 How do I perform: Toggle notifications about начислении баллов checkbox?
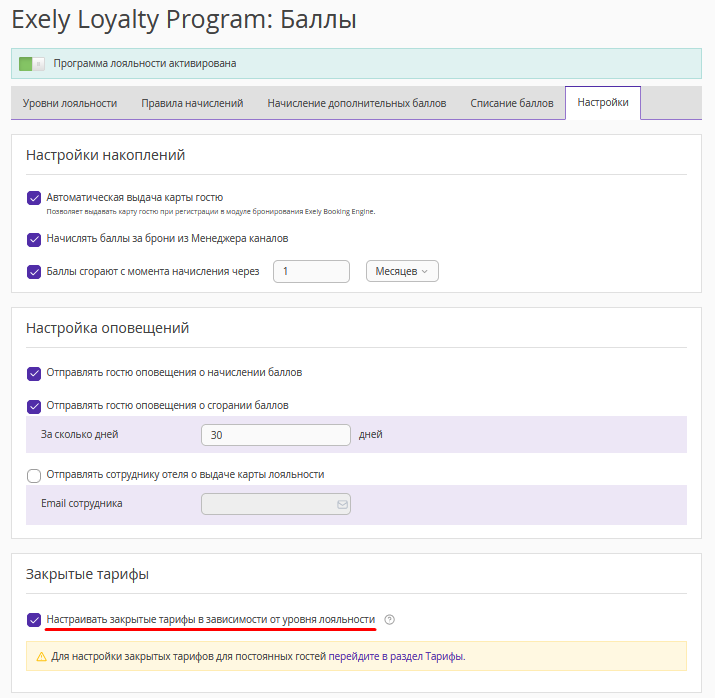[34, 373]
